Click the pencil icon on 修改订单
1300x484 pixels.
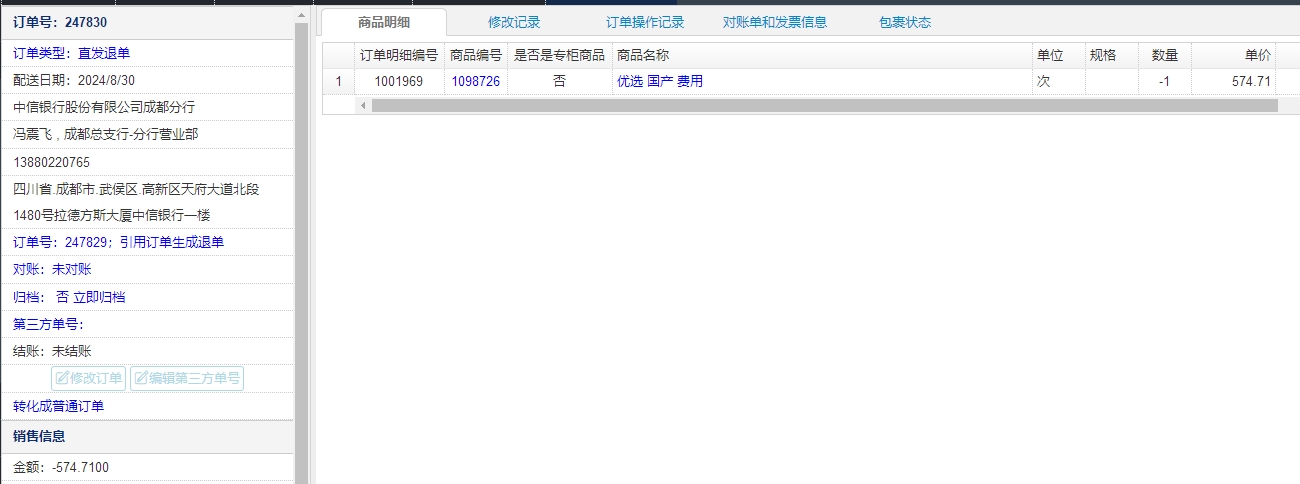62,378
